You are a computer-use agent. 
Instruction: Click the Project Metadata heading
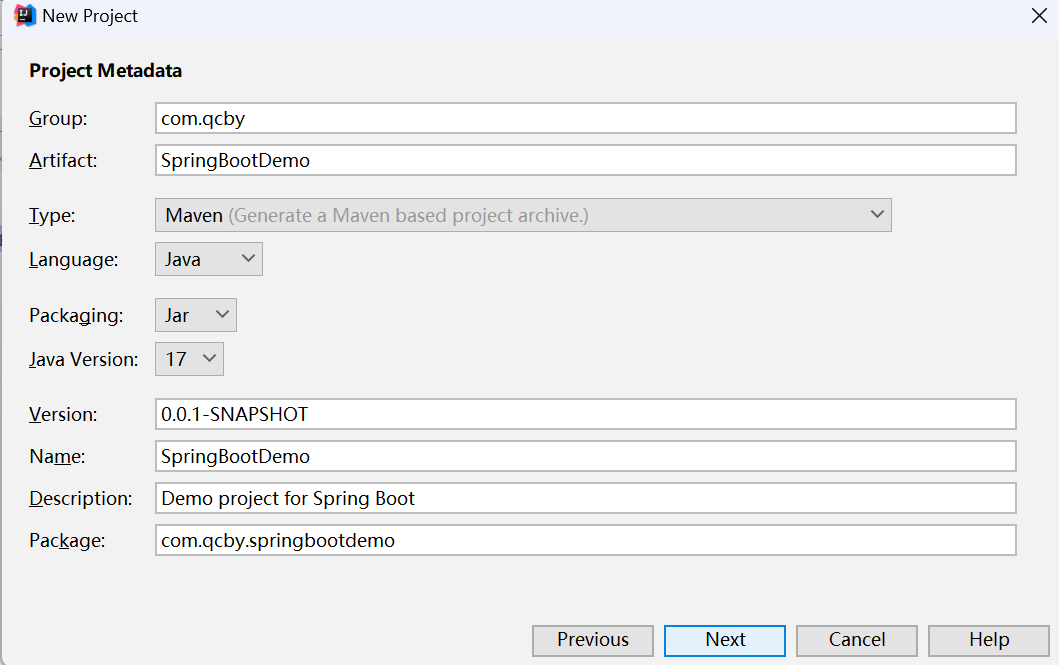(x=105, y=70)
